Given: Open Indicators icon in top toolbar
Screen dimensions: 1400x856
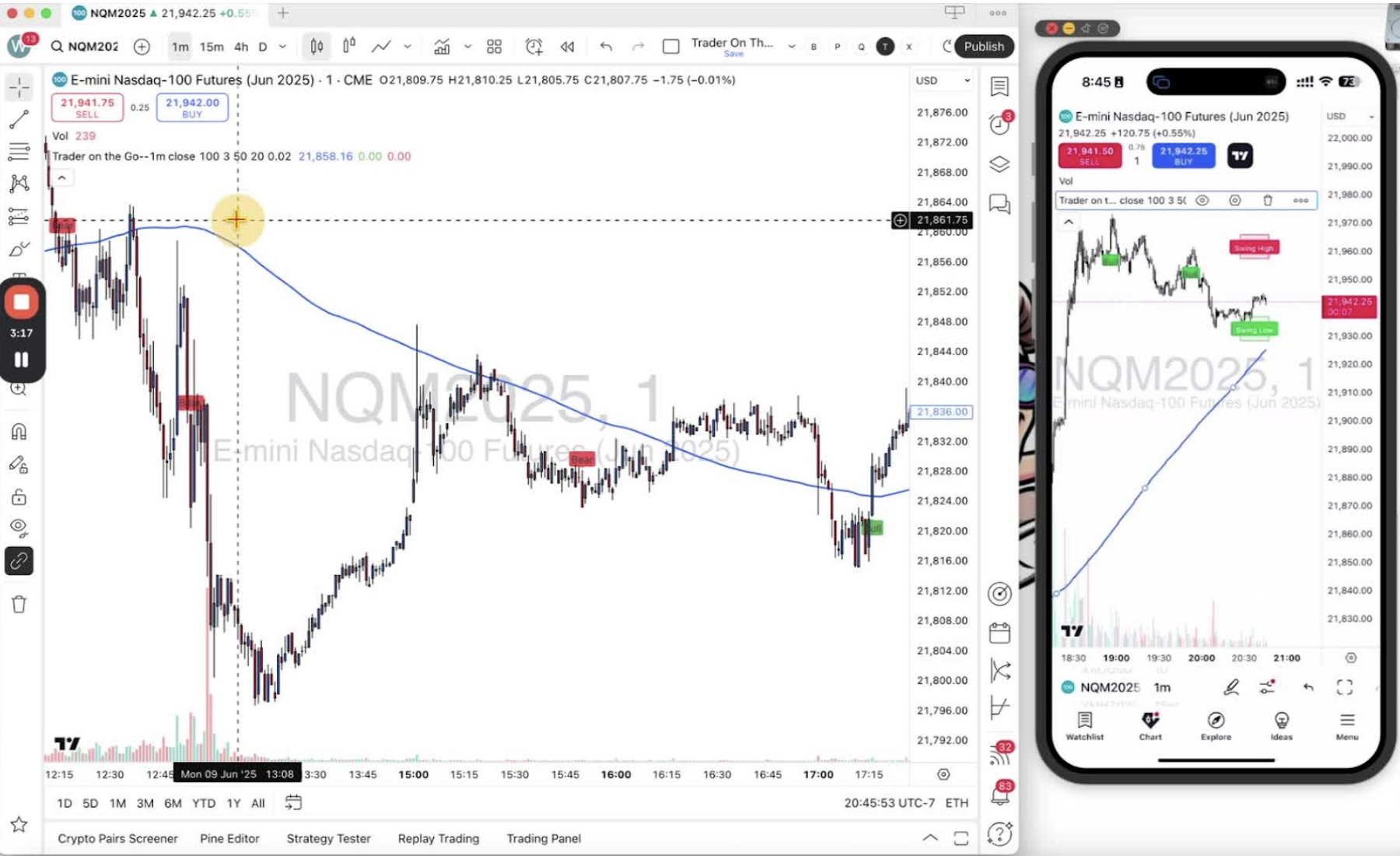Looking at the screenshot, I should (442, 47).
